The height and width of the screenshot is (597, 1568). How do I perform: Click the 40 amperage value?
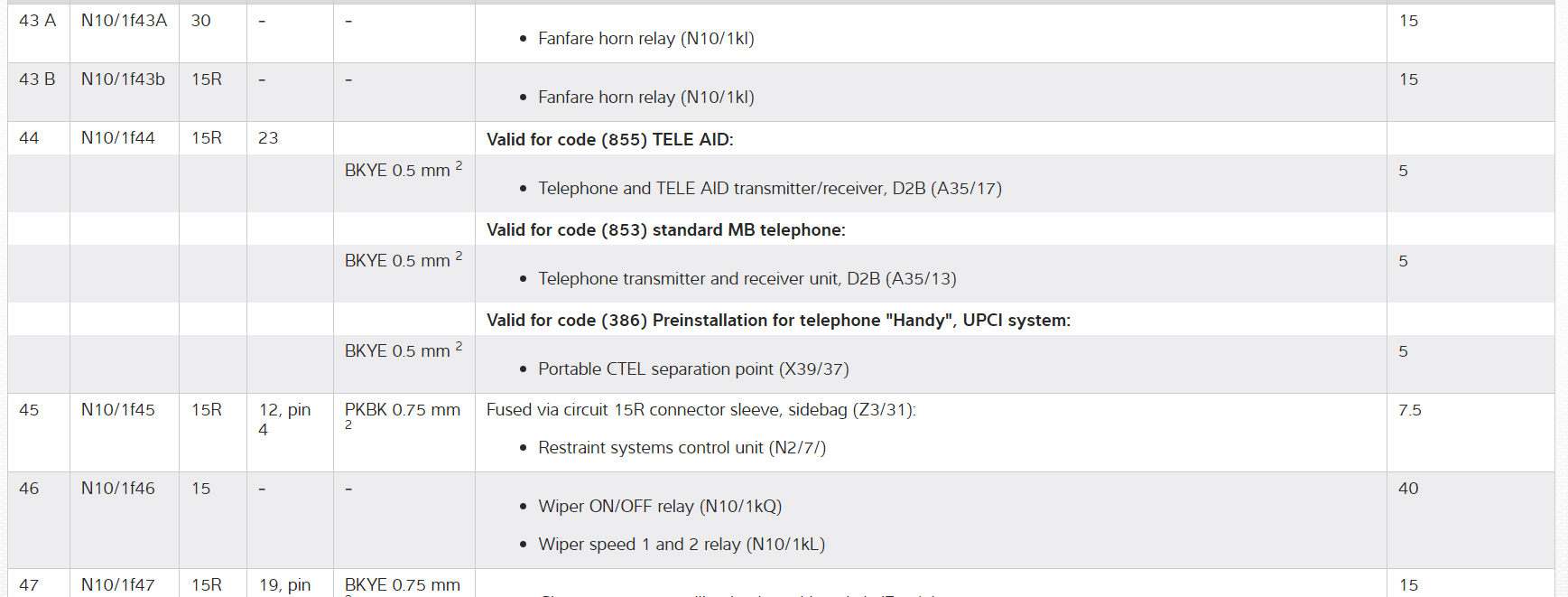click(x=1408, y=489)
